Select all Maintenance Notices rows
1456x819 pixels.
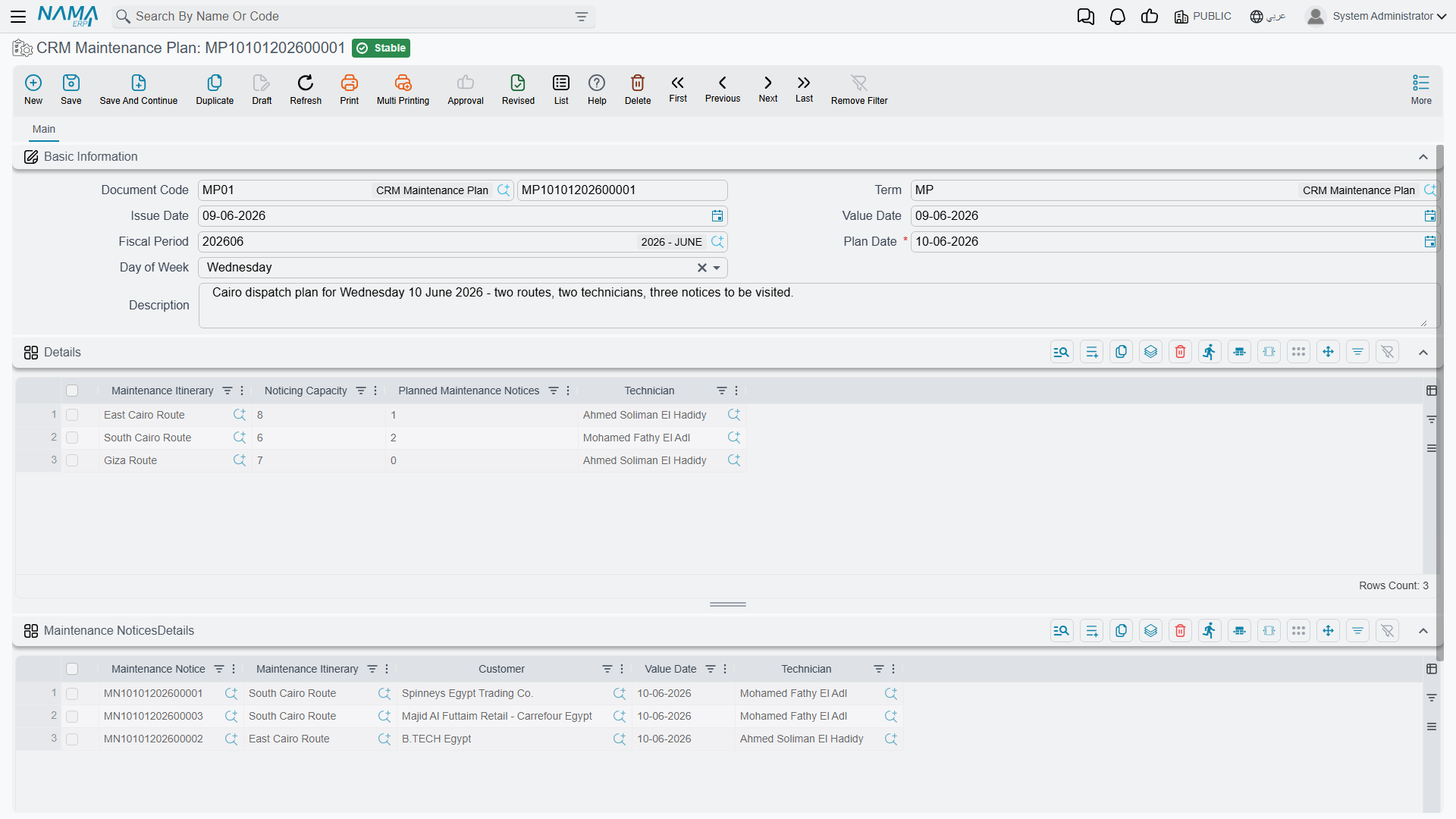(x=72, y=669)
